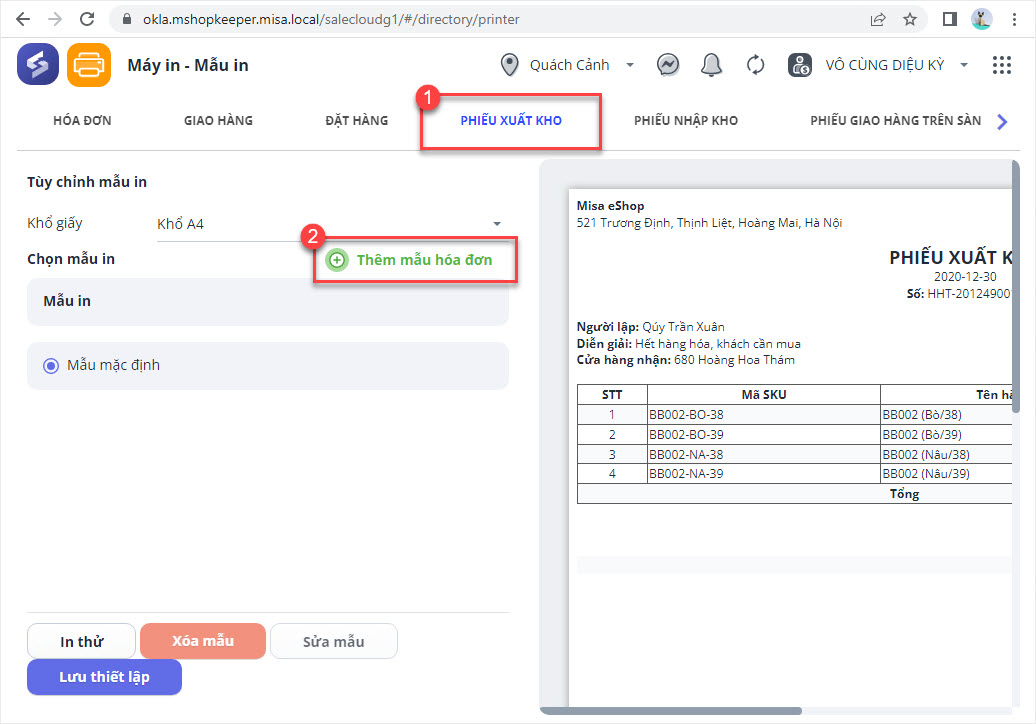
Task: Open browser side panel icon
Action: pyautogui.click(x=949, y=19)
